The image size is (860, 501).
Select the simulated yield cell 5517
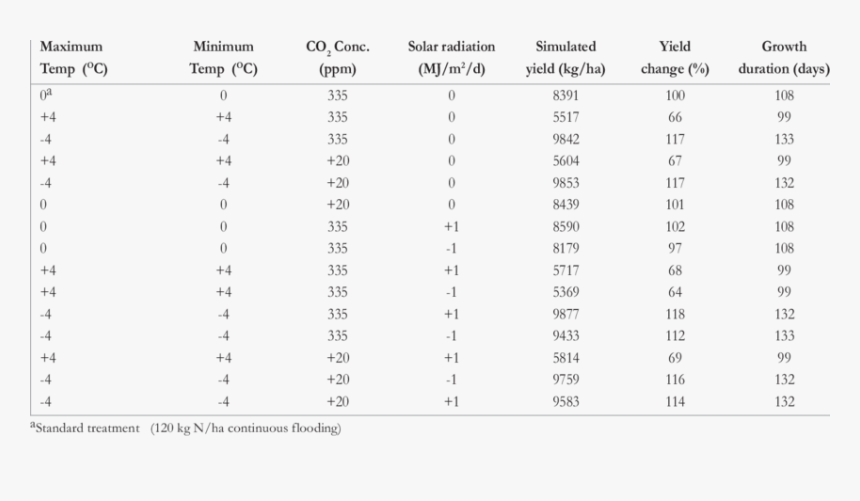[x=565, y=118]
